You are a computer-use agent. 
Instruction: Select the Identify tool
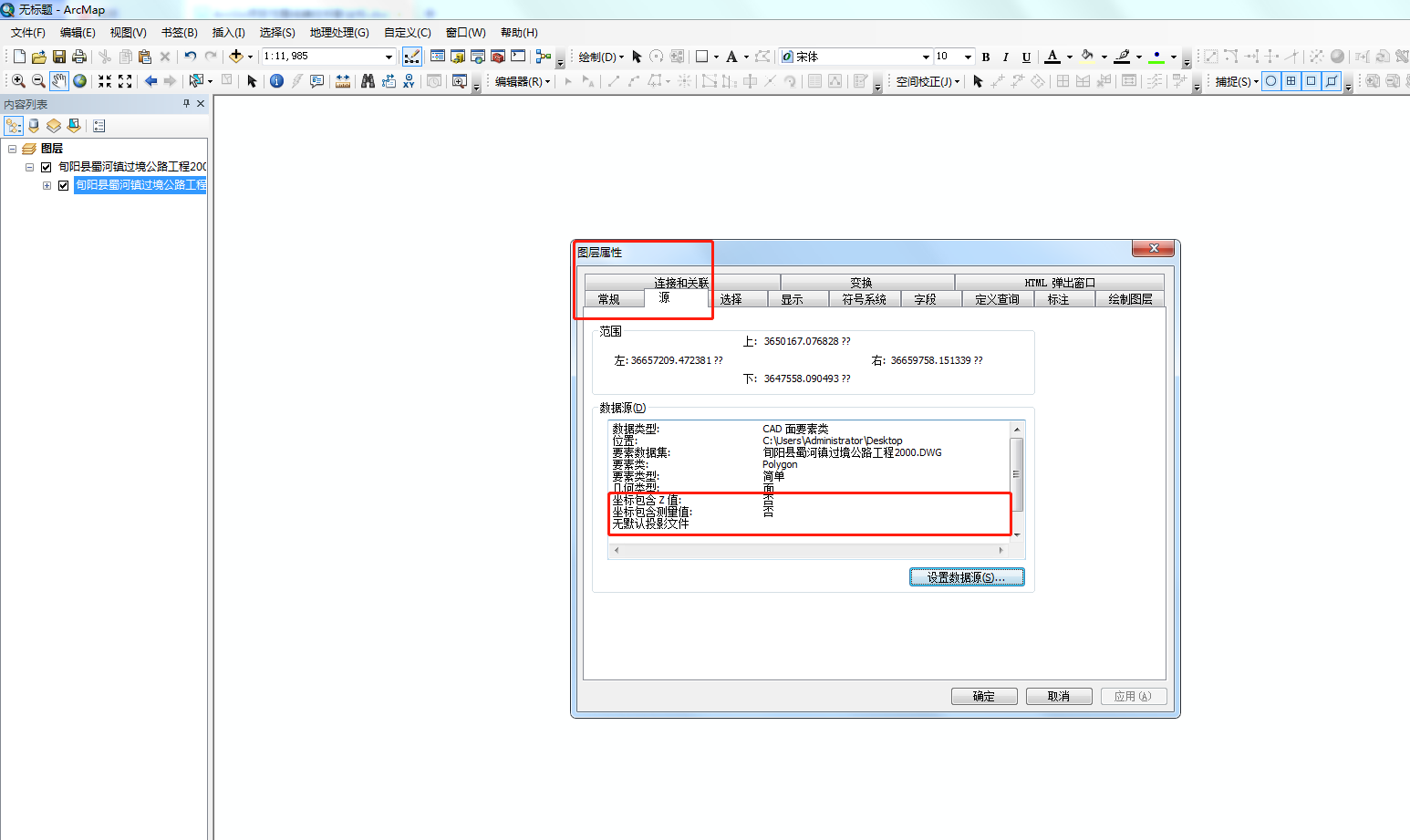tap(276, 81)
